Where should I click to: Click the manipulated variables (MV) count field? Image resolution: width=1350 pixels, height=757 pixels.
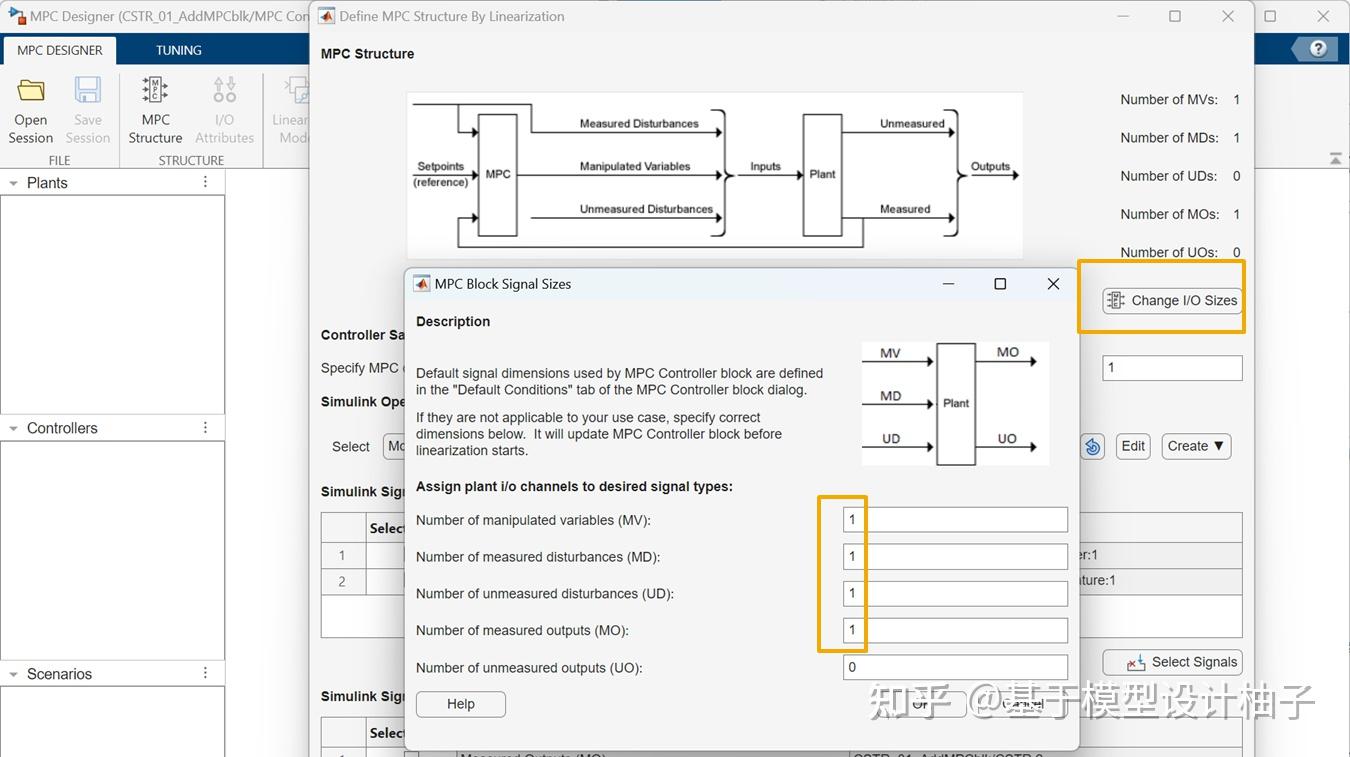pos(953,519)
